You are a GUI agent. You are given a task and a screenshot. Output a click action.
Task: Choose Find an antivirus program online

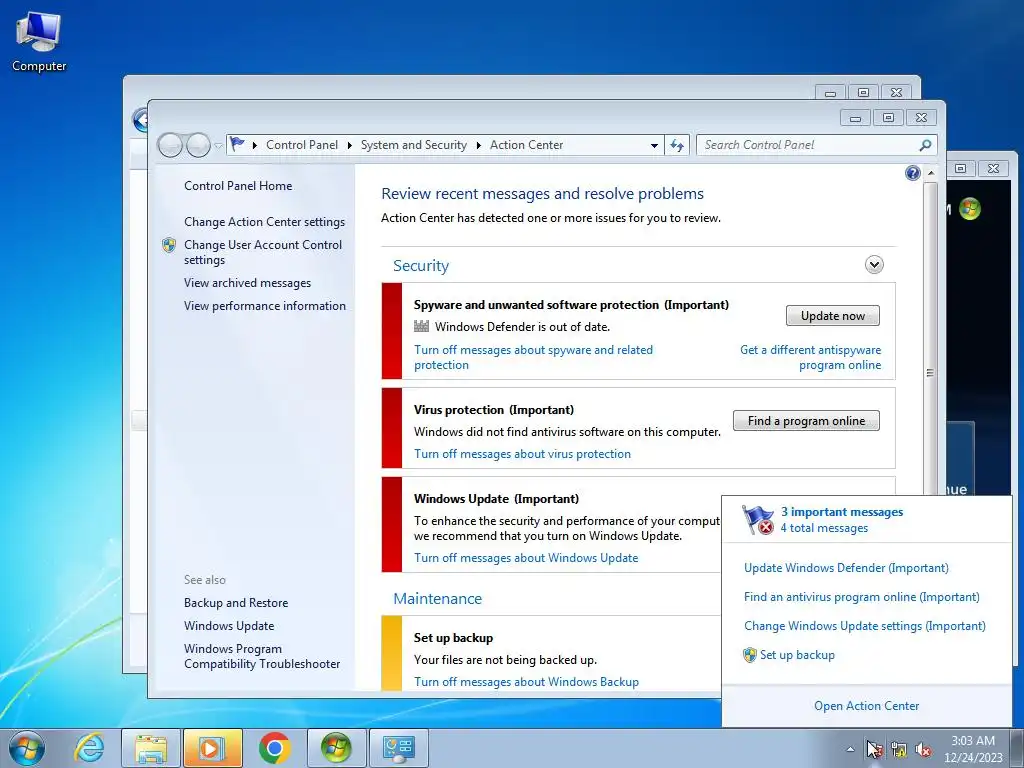click(x=861, y=597)
